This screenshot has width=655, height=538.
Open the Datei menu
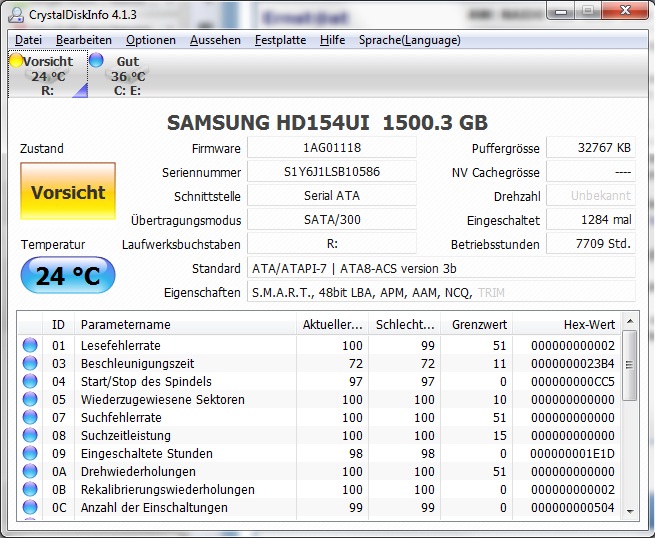[28, 40]
